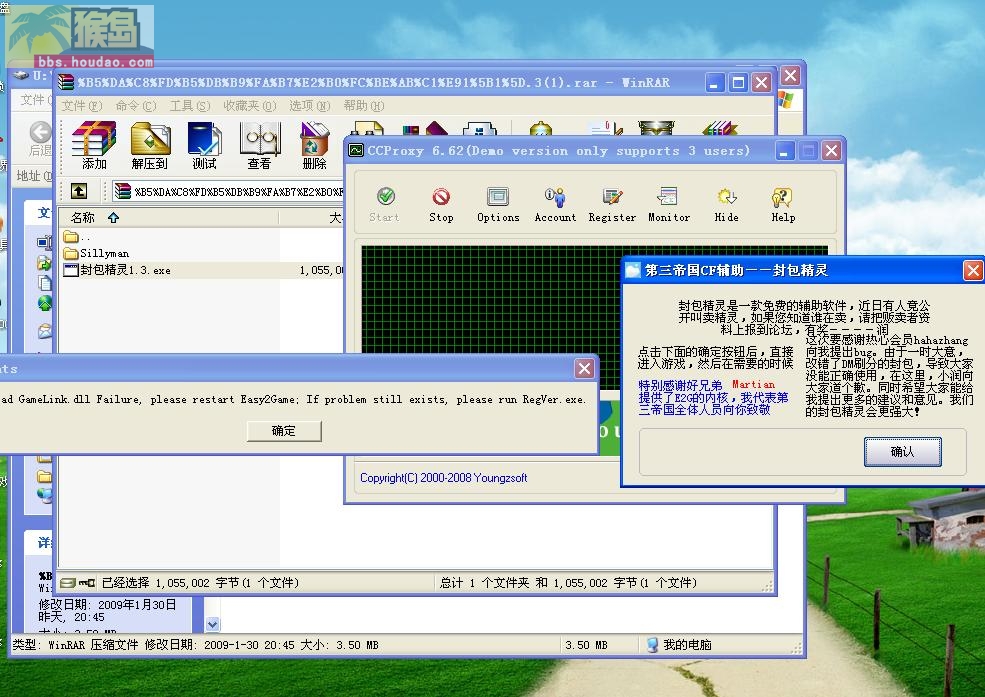The width and height of the screenshot is (985, 697).
Task: Click the '已经选择 1,055,002 字节' status text
Action: [x=200, y=583]
